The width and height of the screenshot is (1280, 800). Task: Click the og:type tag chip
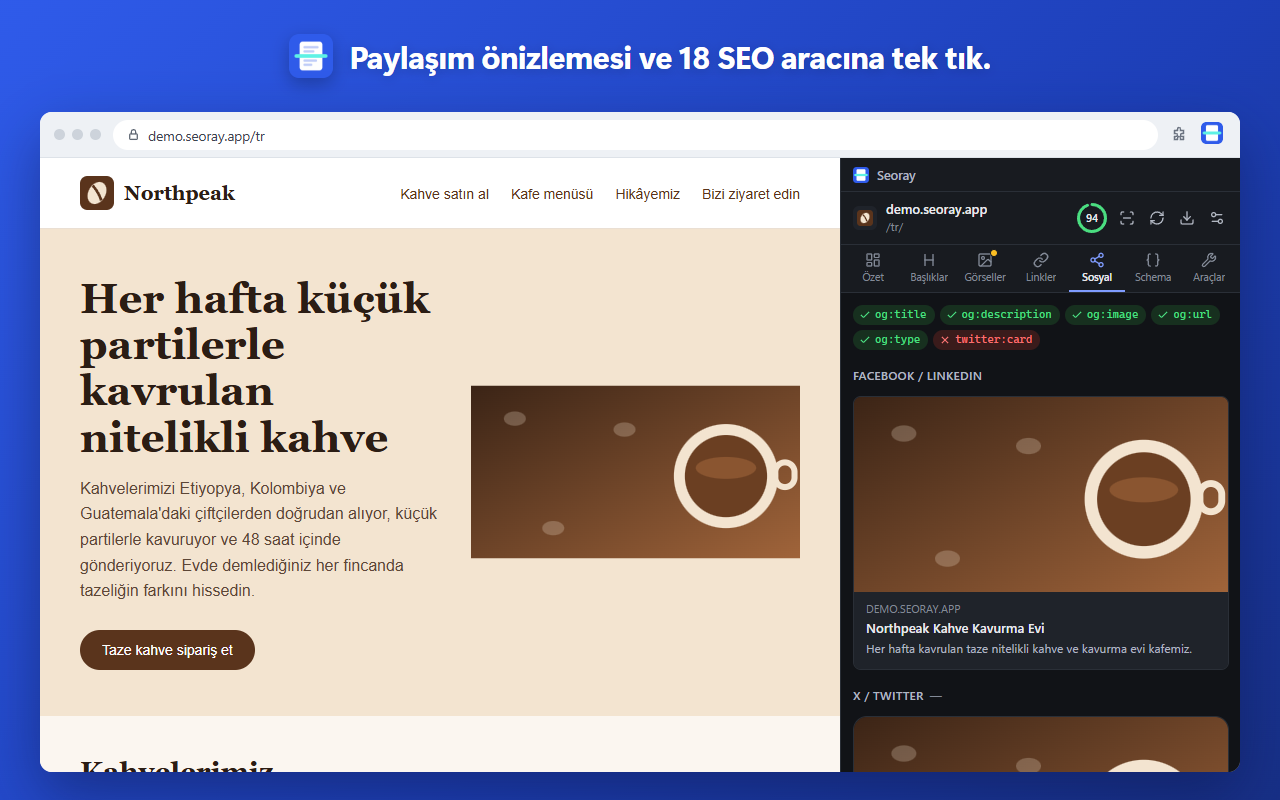[x=891, y=340]
